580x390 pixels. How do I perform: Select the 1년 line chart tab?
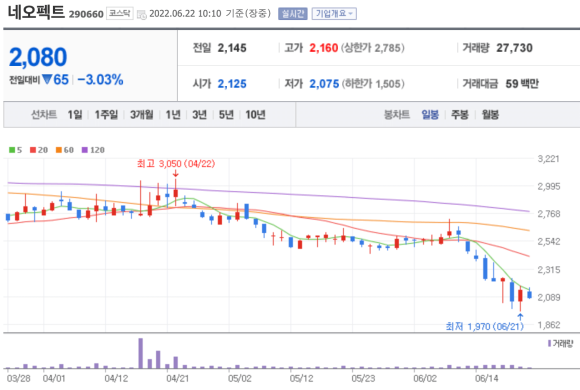(173, 115)
